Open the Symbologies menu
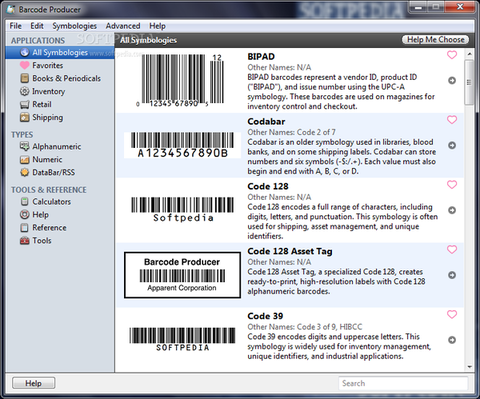 (x=74, y=26)
